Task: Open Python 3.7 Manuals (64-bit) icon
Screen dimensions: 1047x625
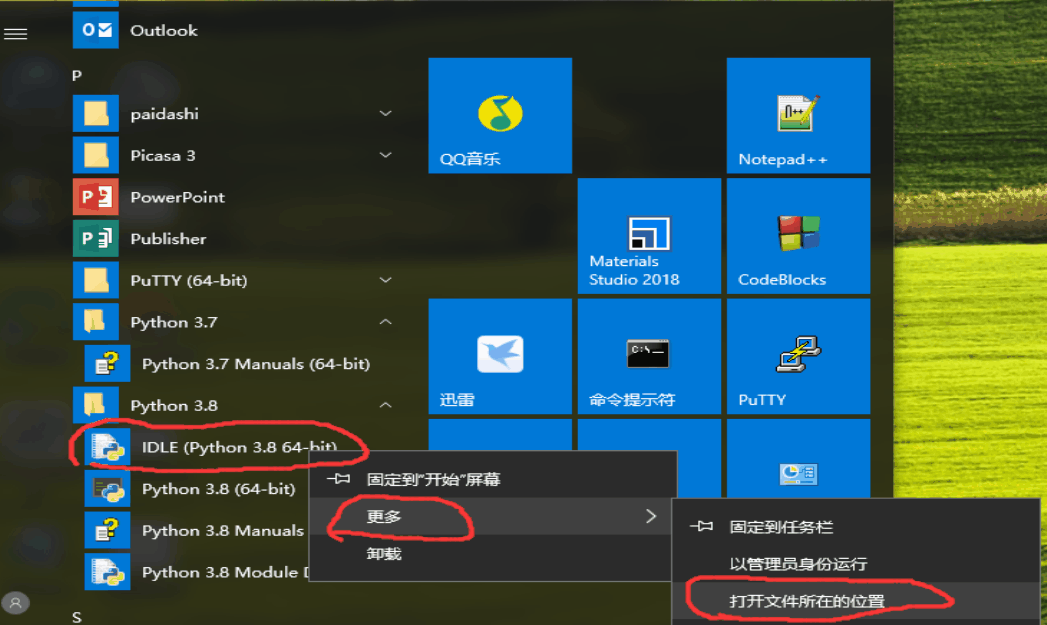Action: [108, 363]
